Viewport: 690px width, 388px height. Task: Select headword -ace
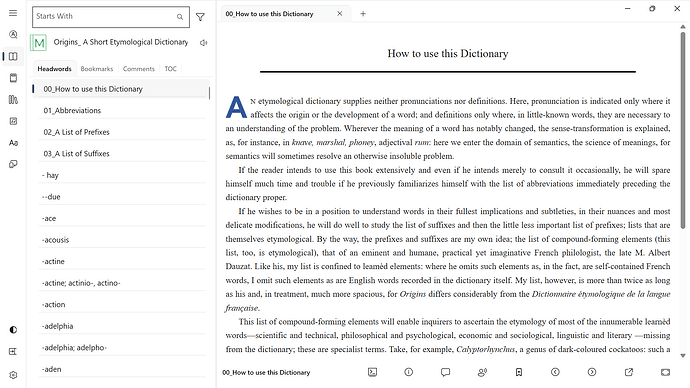tap(122, 218)
